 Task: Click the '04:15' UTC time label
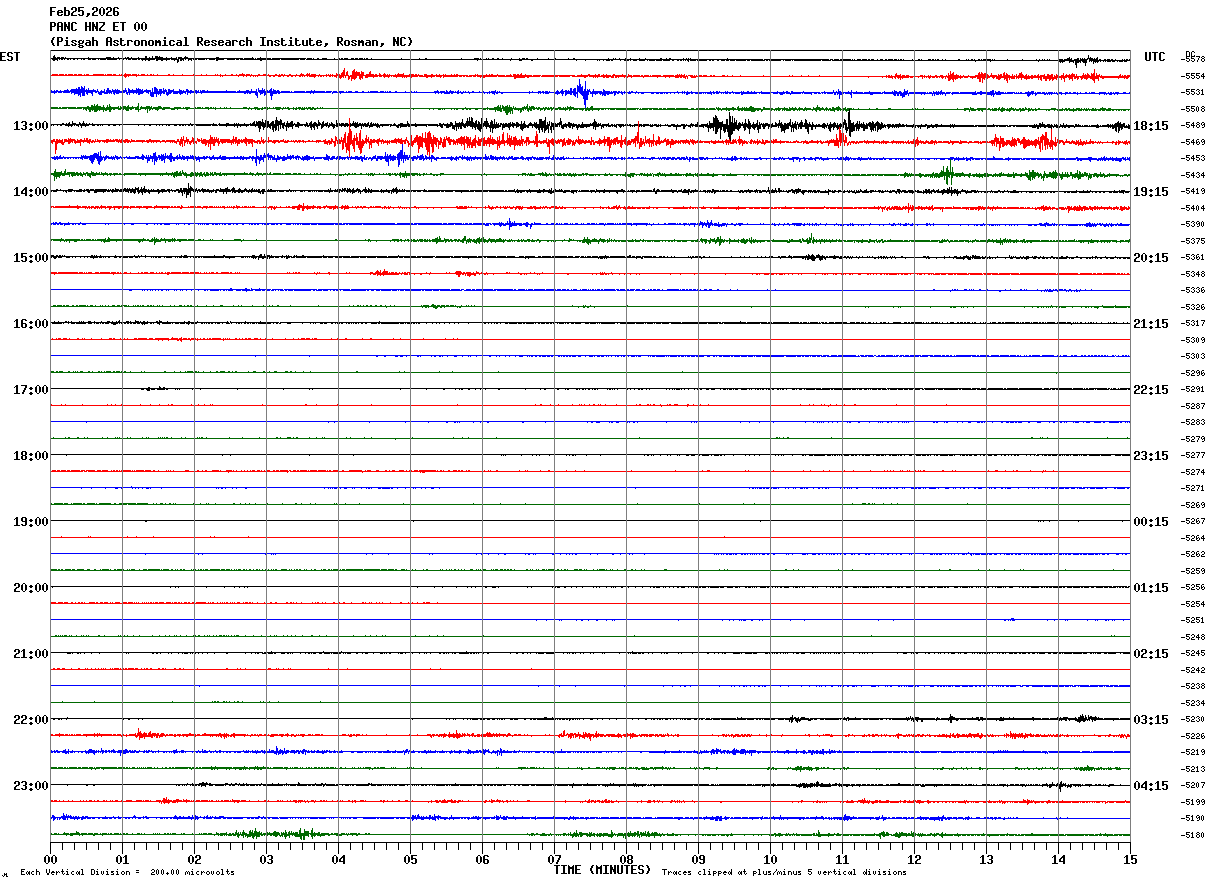(1151, 786)
